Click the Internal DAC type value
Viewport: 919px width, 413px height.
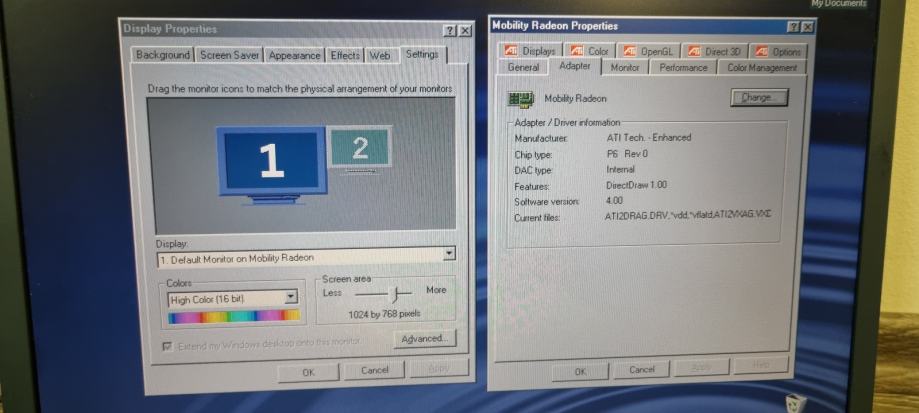pyautogui.click(x=620, y=169)
